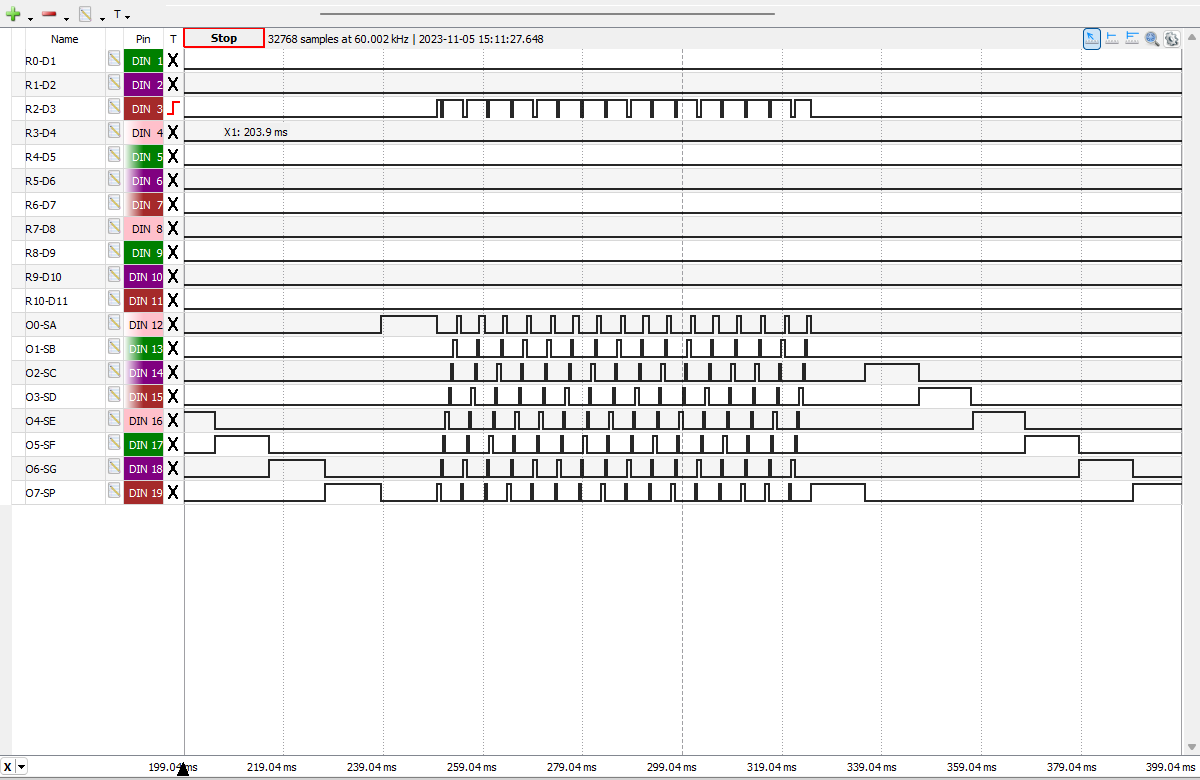The height and width of the screenshot is (780, 1200).
Task: Click the green plus add-signal icon
Action: 13,14
